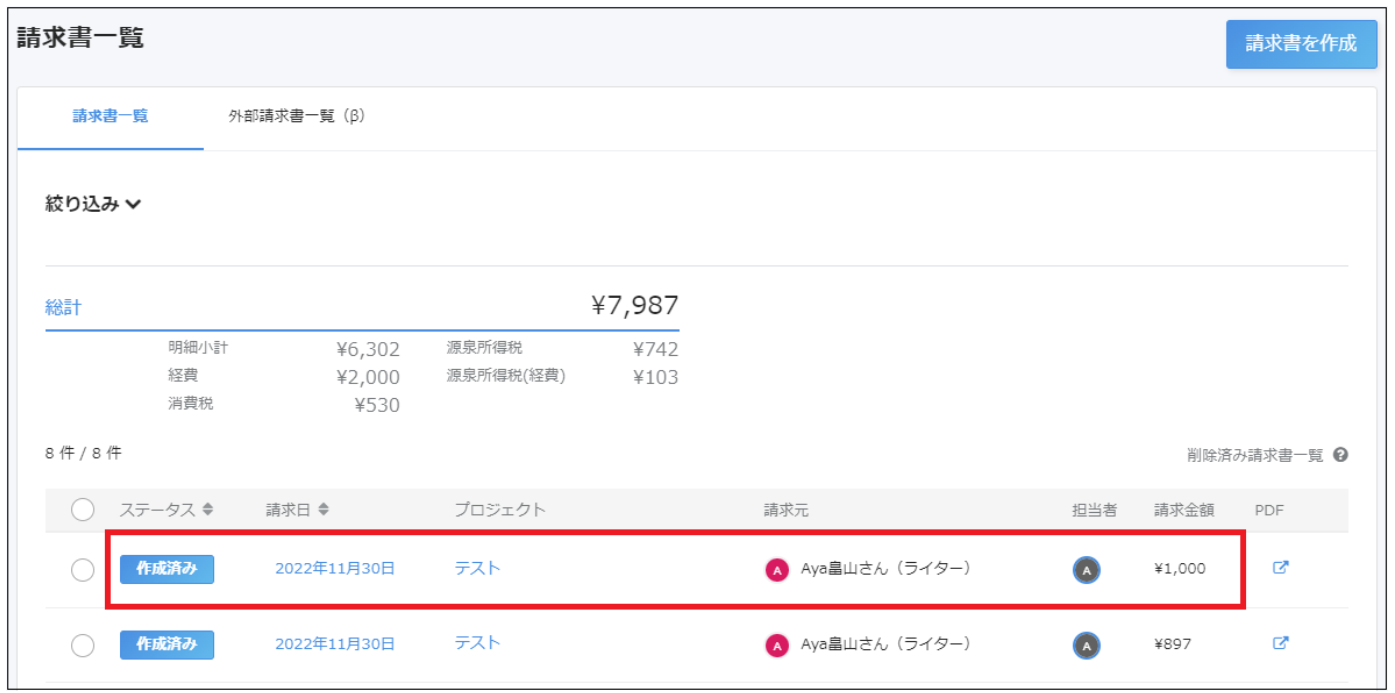This screenshot has width=1395, height=693.
Task: Click help icon beside 削除済み請求書一覧
Action: point(1341,455)
